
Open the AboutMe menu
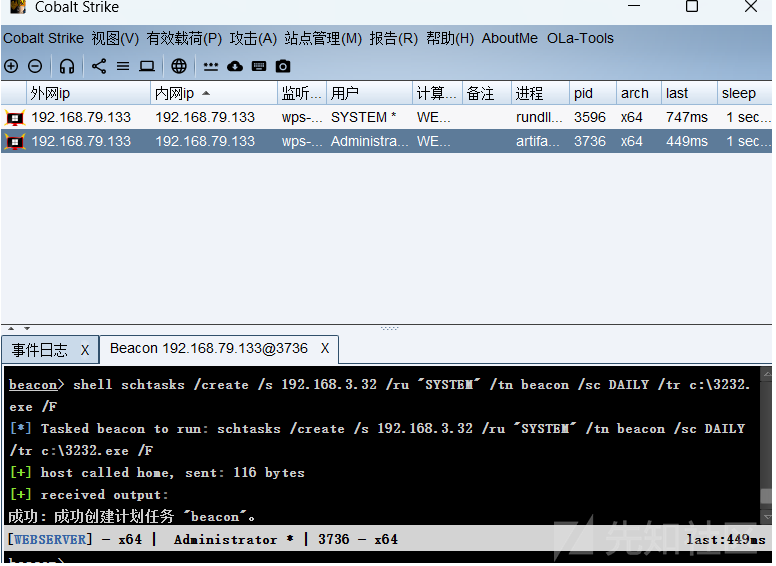click(510, 38)
